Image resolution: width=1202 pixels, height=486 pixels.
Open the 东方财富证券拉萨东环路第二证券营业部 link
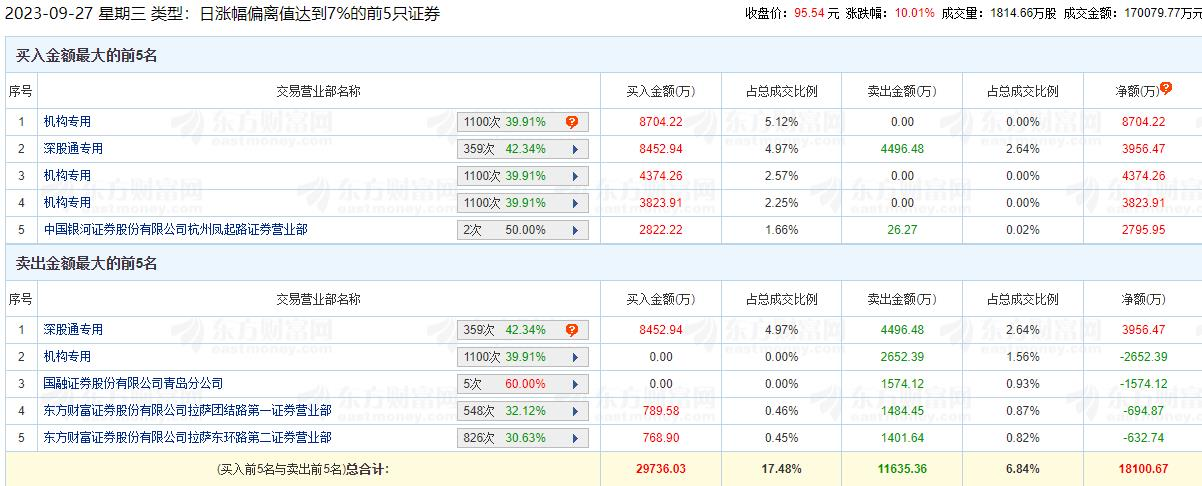187,438
